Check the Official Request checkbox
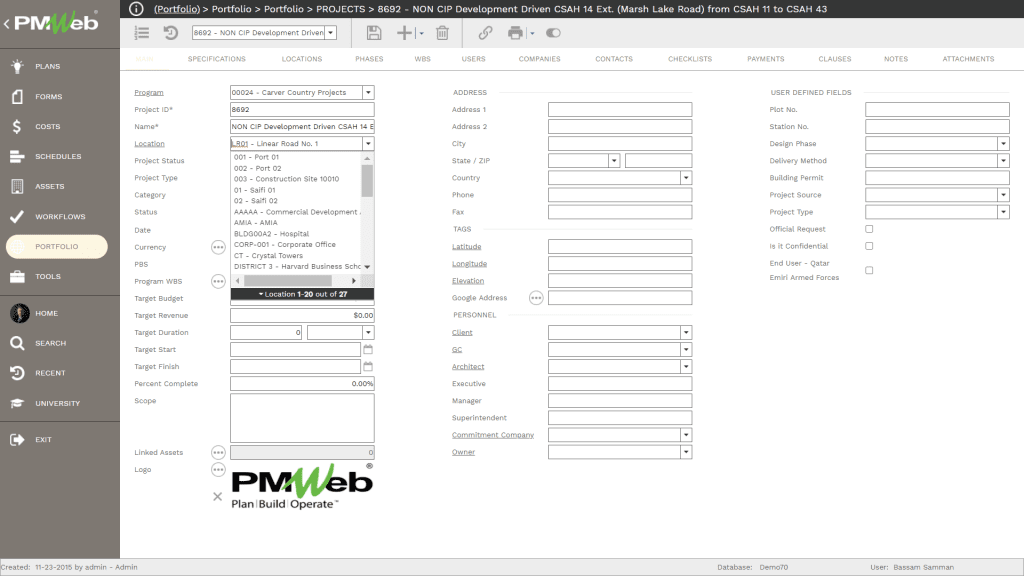This screenshot has height=576, width=1024. [869, 229]
